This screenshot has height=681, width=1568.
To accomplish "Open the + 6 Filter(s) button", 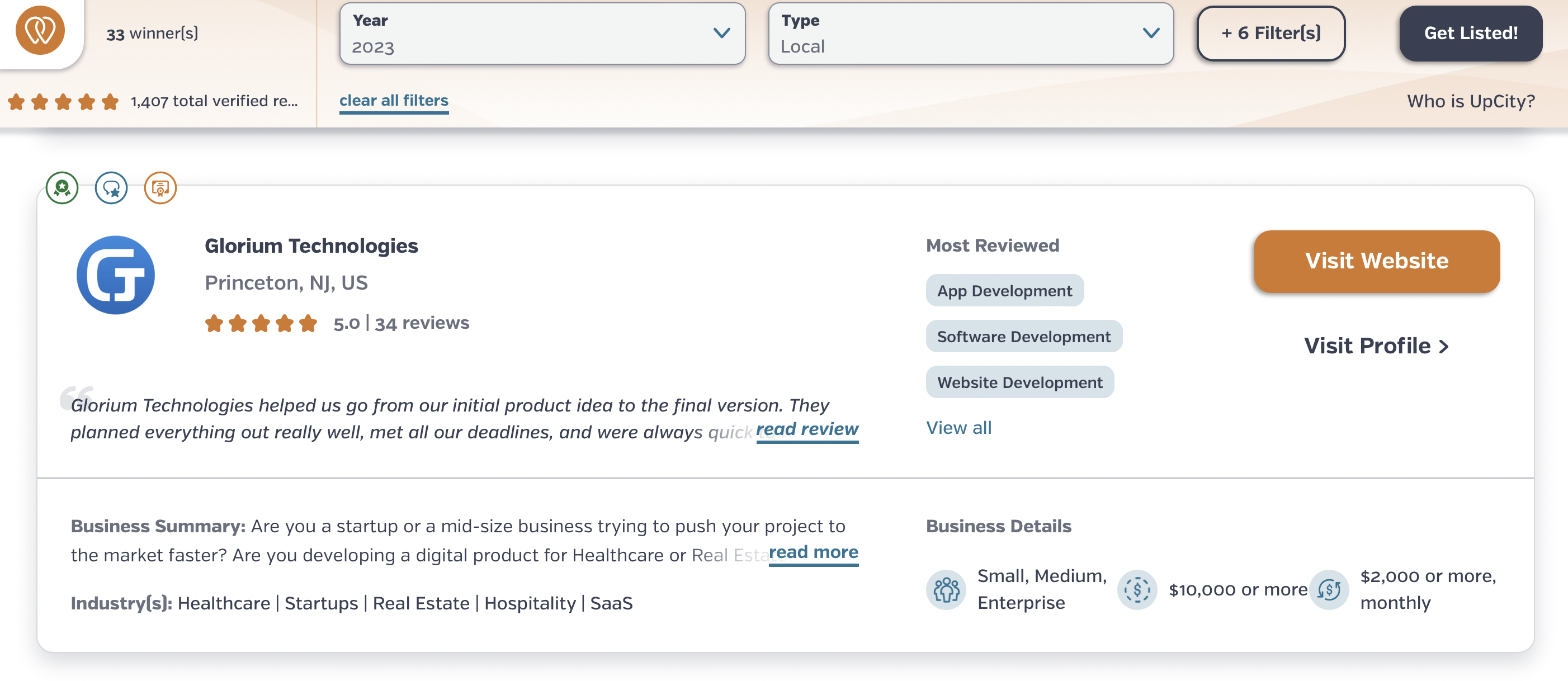I will click(x=1271, y=34).
